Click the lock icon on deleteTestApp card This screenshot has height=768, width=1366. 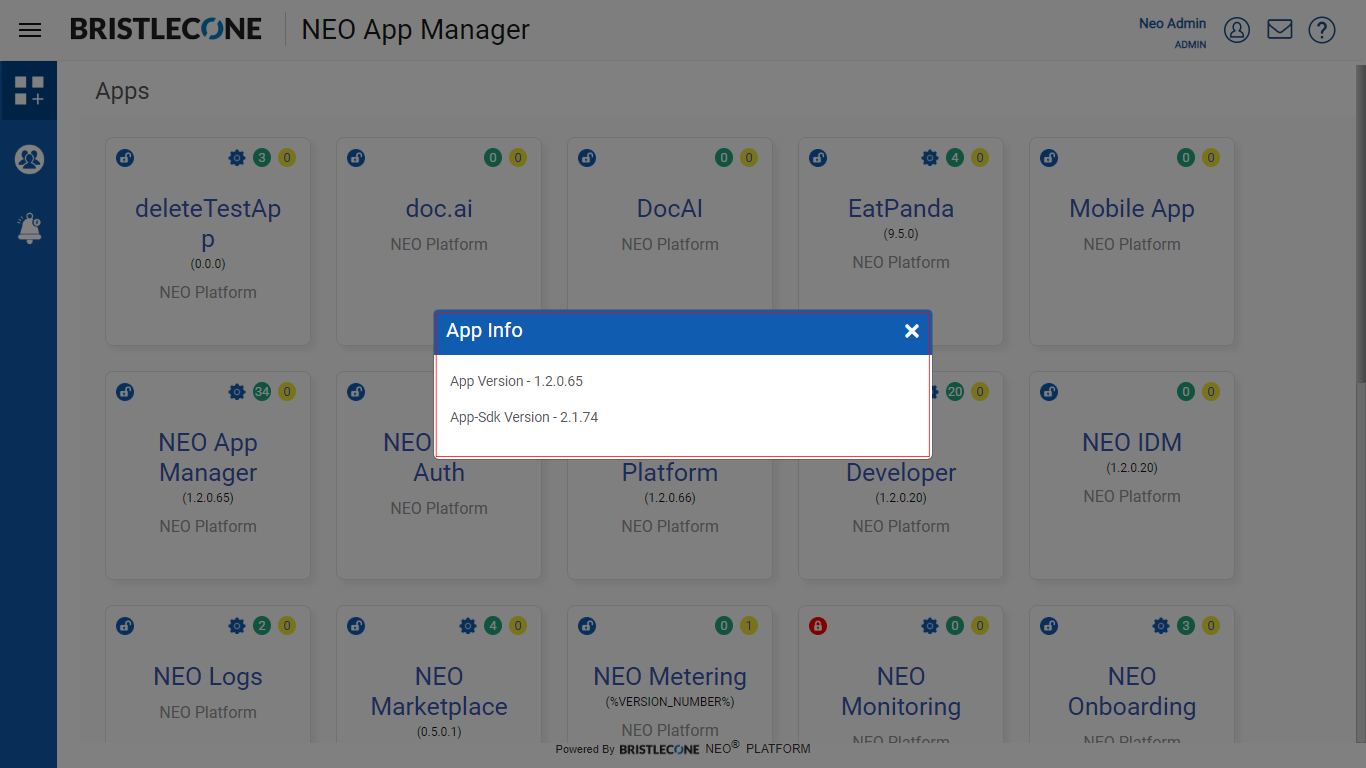coord(125,157)
